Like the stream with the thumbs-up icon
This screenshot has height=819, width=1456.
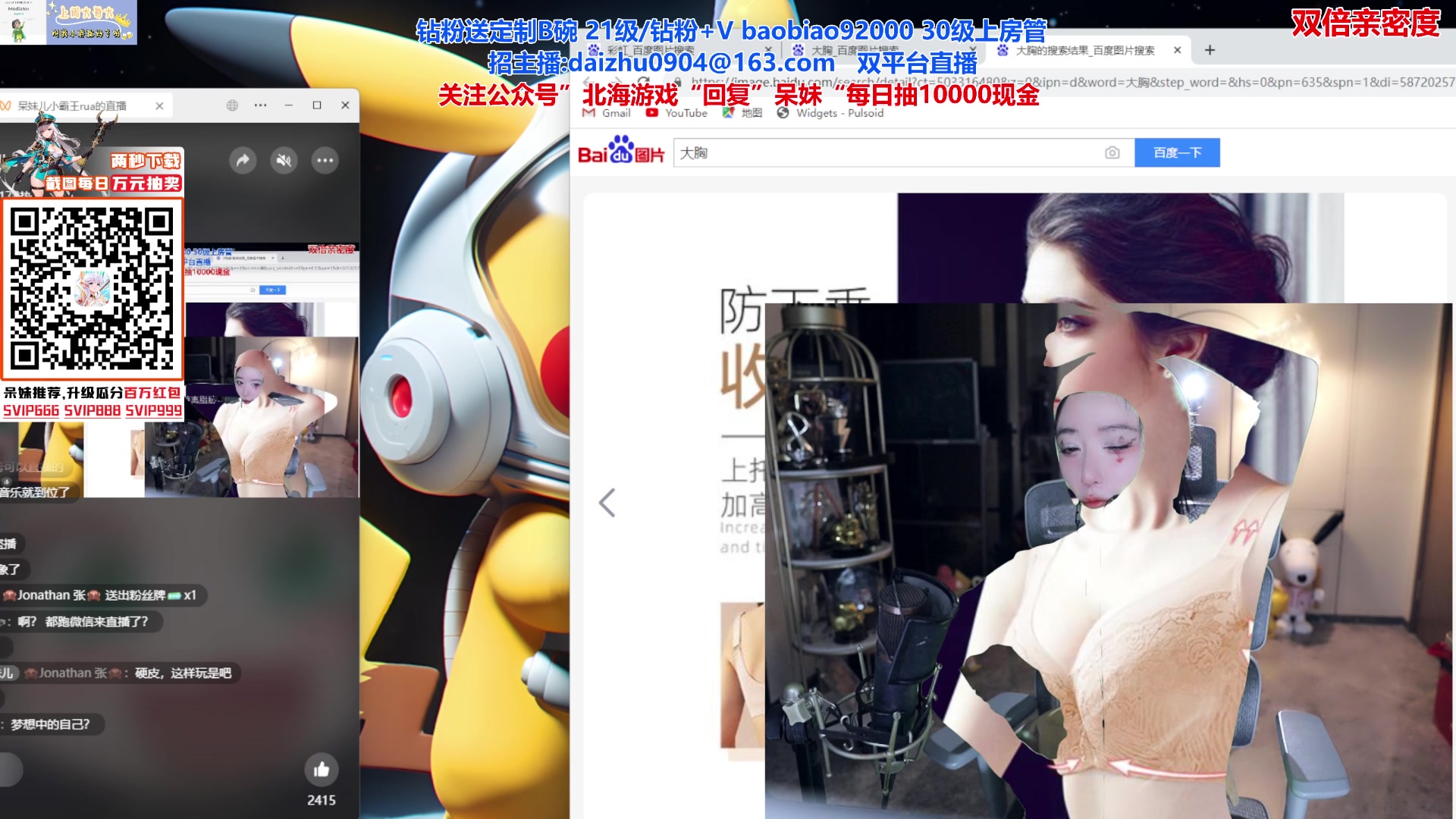pyautogui.click(x=322, y=770)
